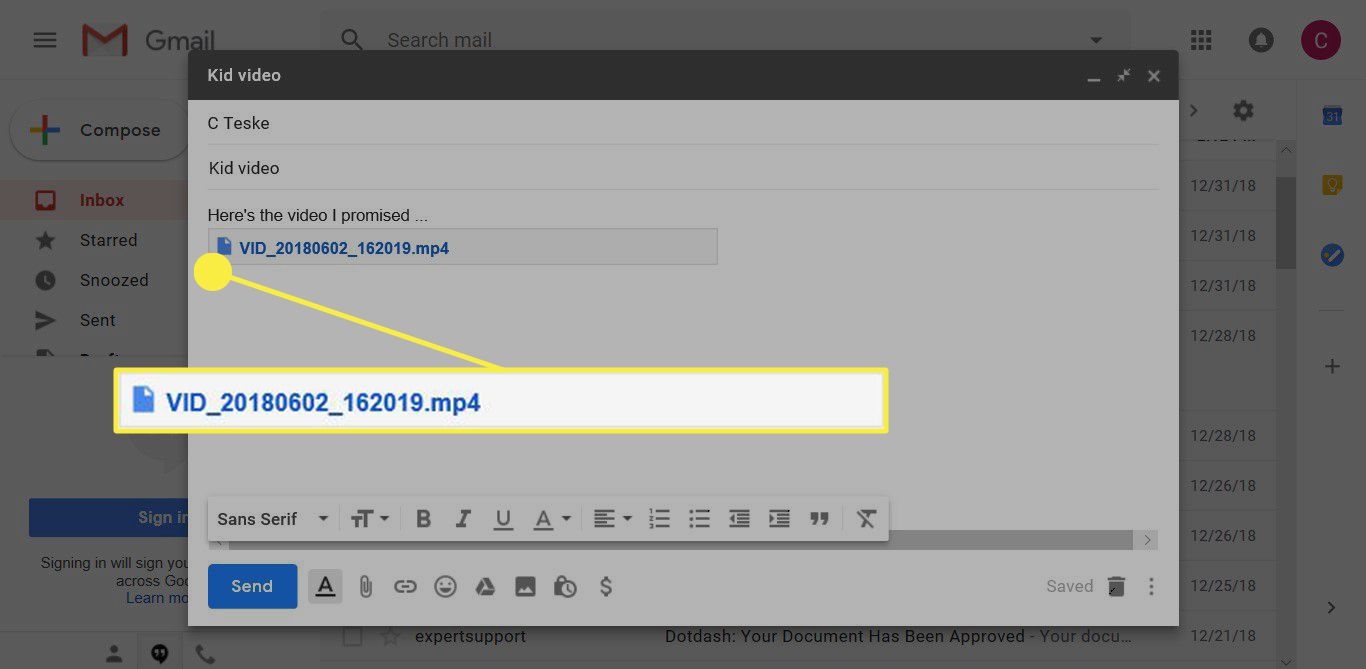Toggle the formatting options button
This screenshot has width=1366, height=669.
325,587
